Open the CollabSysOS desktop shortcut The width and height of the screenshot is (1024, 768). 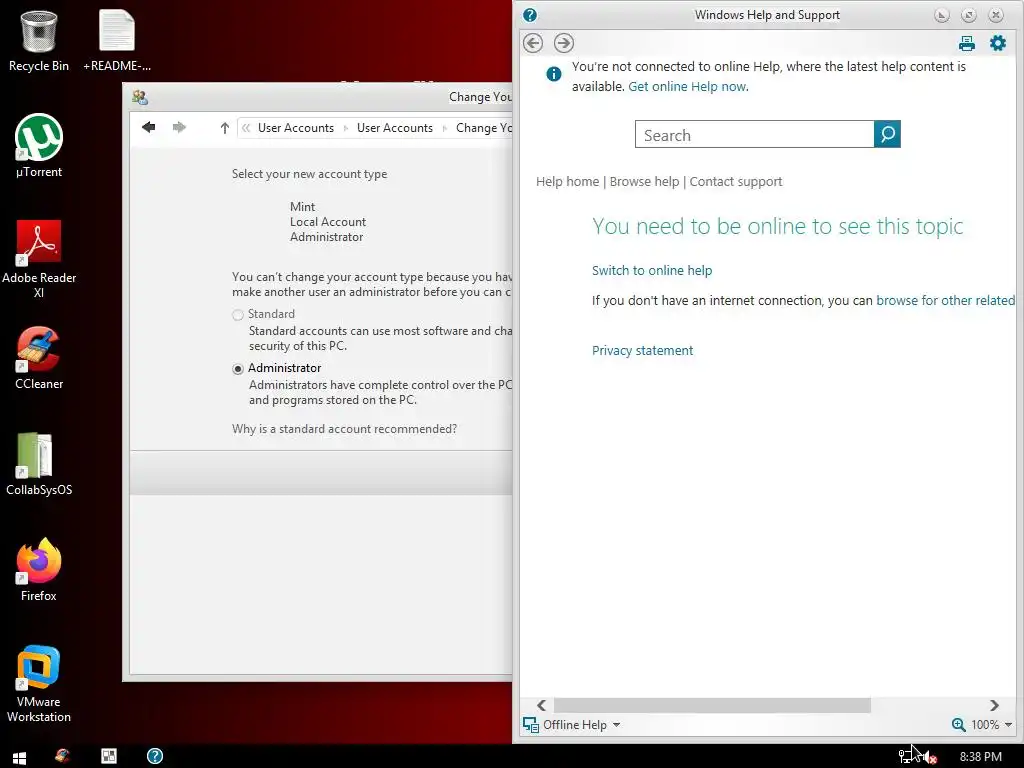coord(39,464)
